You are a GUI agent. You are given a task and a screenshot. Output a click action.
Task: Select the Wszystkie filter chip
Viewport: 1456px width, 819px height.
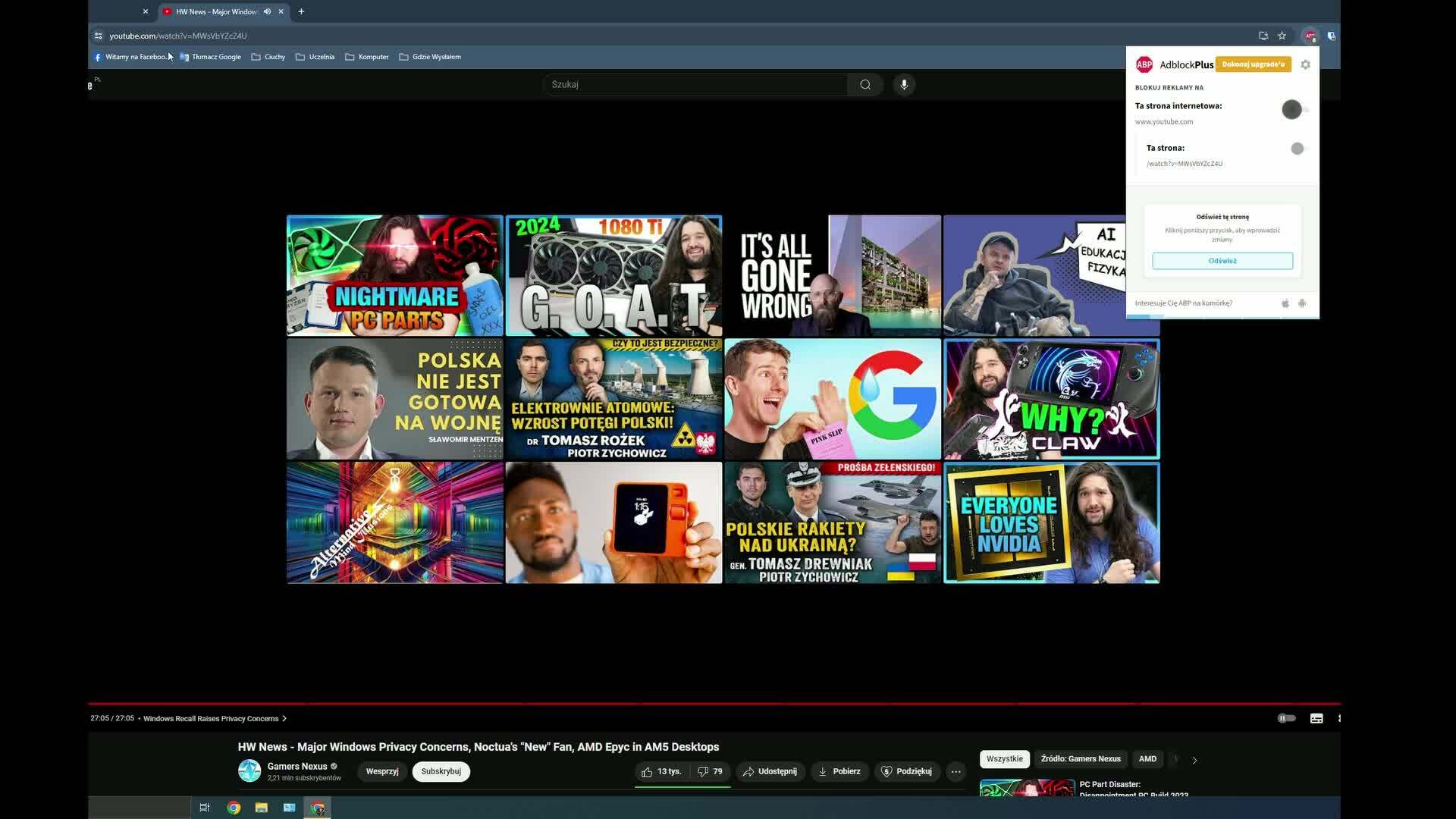point(1005,759)
